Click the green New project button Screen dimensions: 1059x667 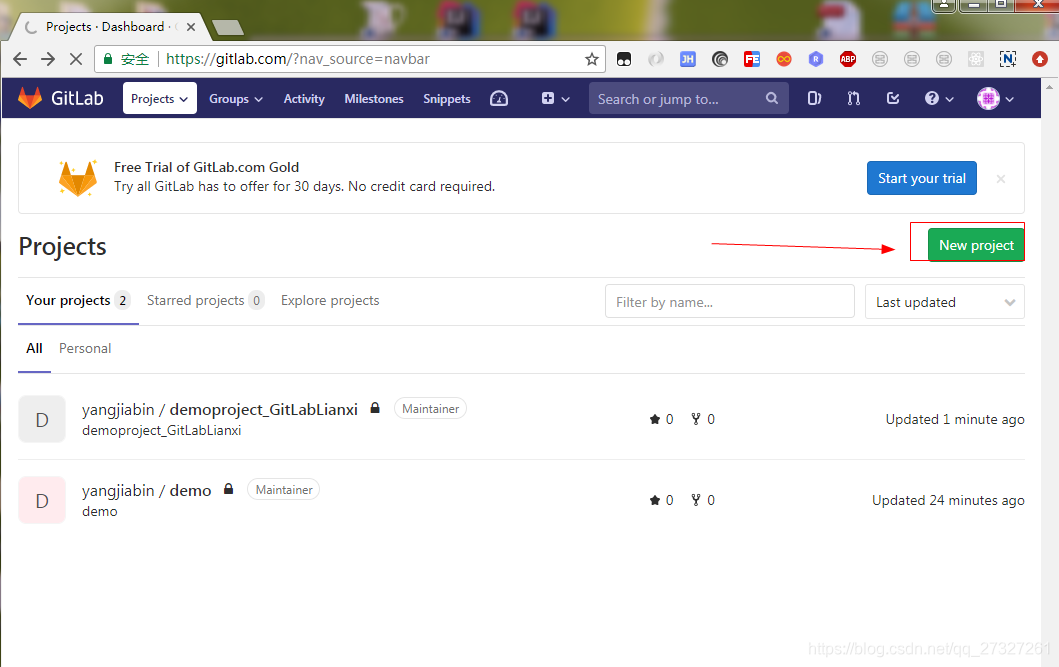click(976, 245)
